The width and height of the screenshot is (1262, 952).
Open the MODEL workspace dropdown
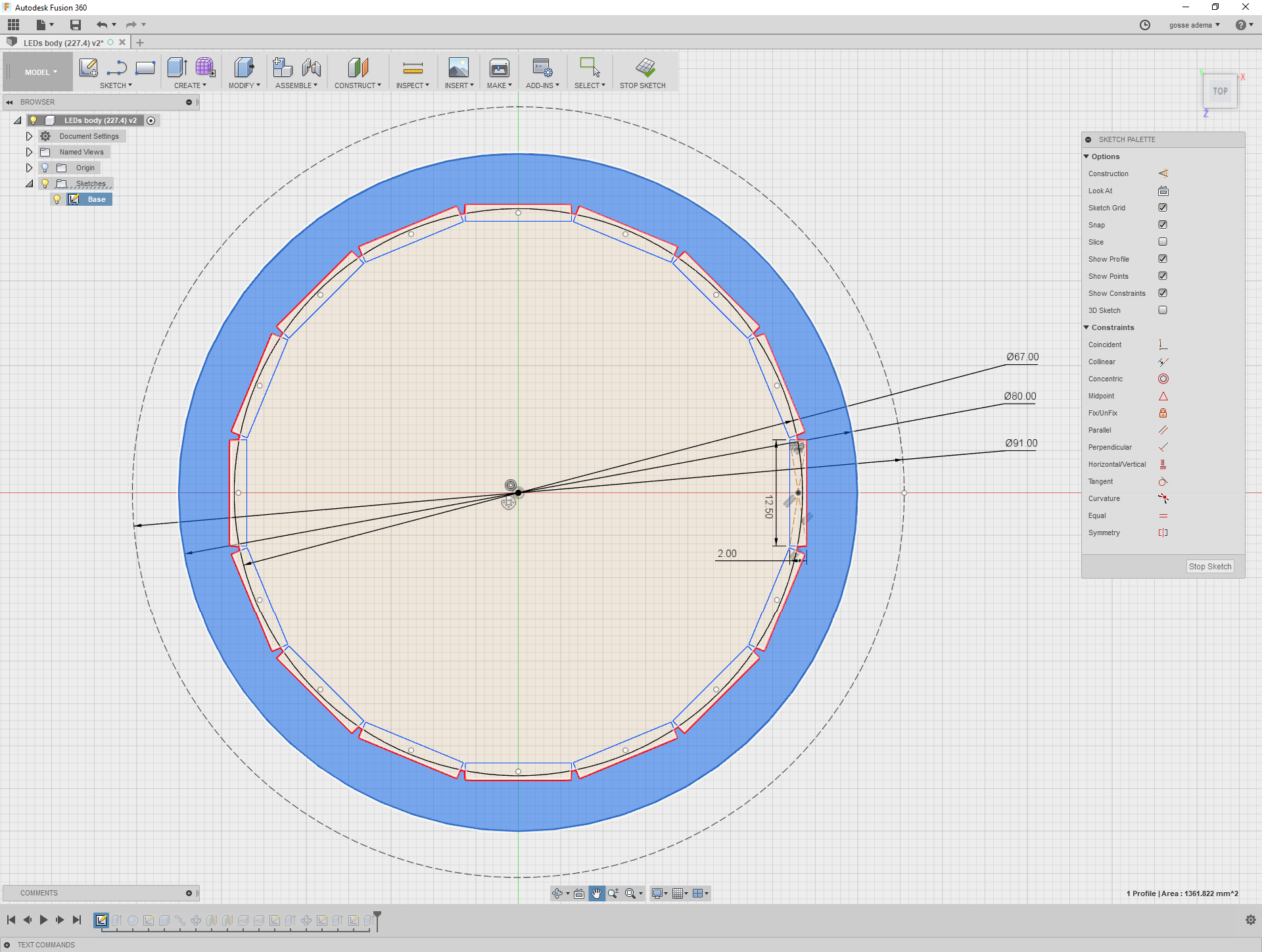pyautogui.click(x=41, y=72)
